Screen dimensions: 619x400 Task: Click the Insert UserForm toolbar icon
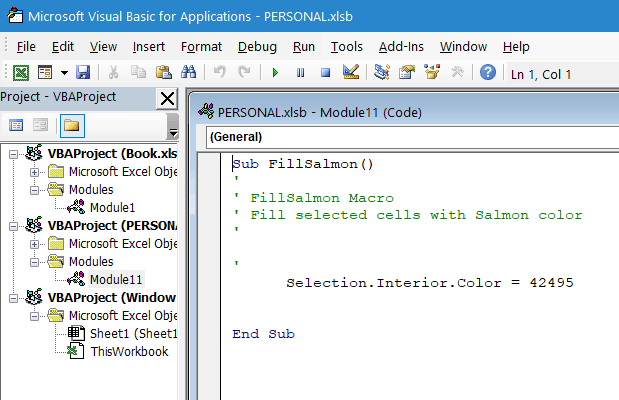pos(45,73)
